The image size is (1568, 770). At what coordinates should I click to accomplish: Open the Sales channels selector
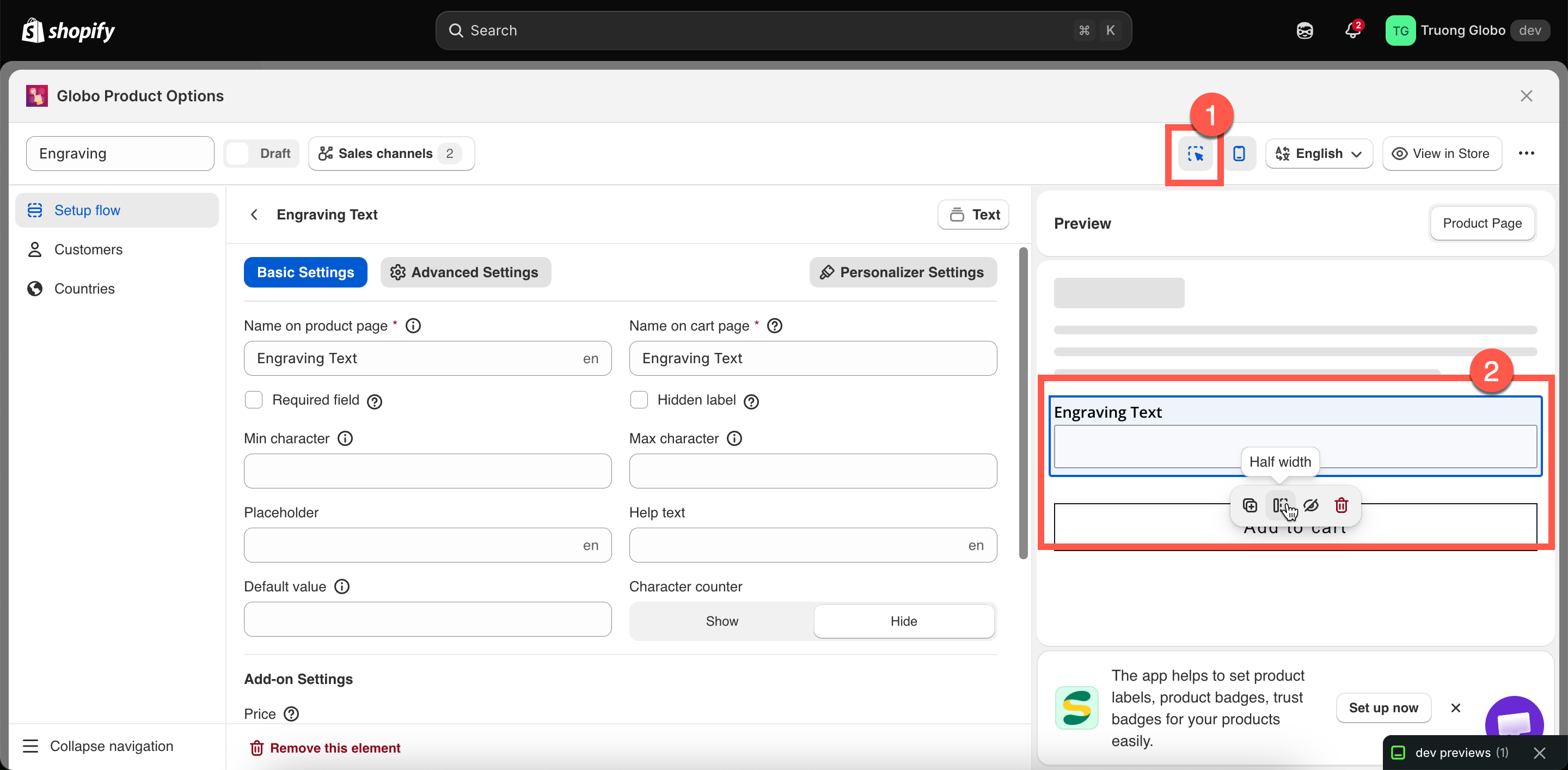tap(391, 154)
